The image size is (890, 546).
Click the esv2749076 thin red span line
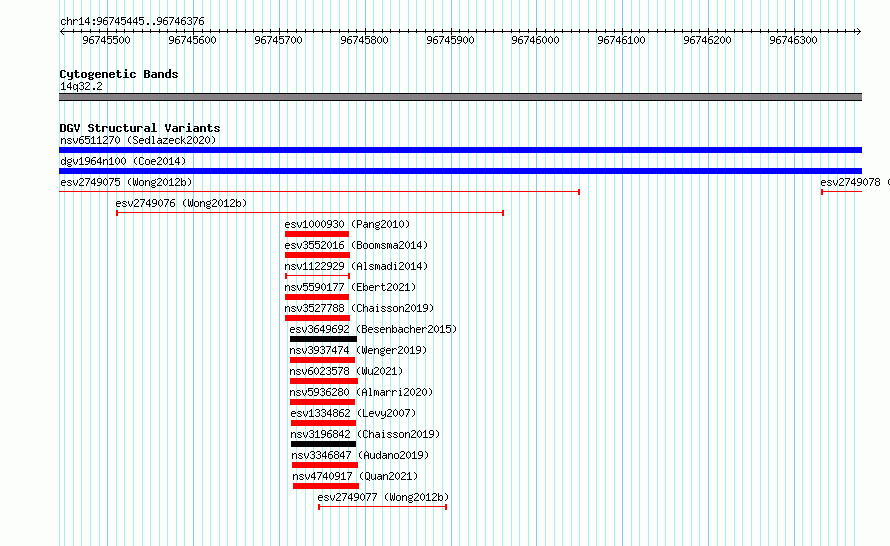point(310,213)
